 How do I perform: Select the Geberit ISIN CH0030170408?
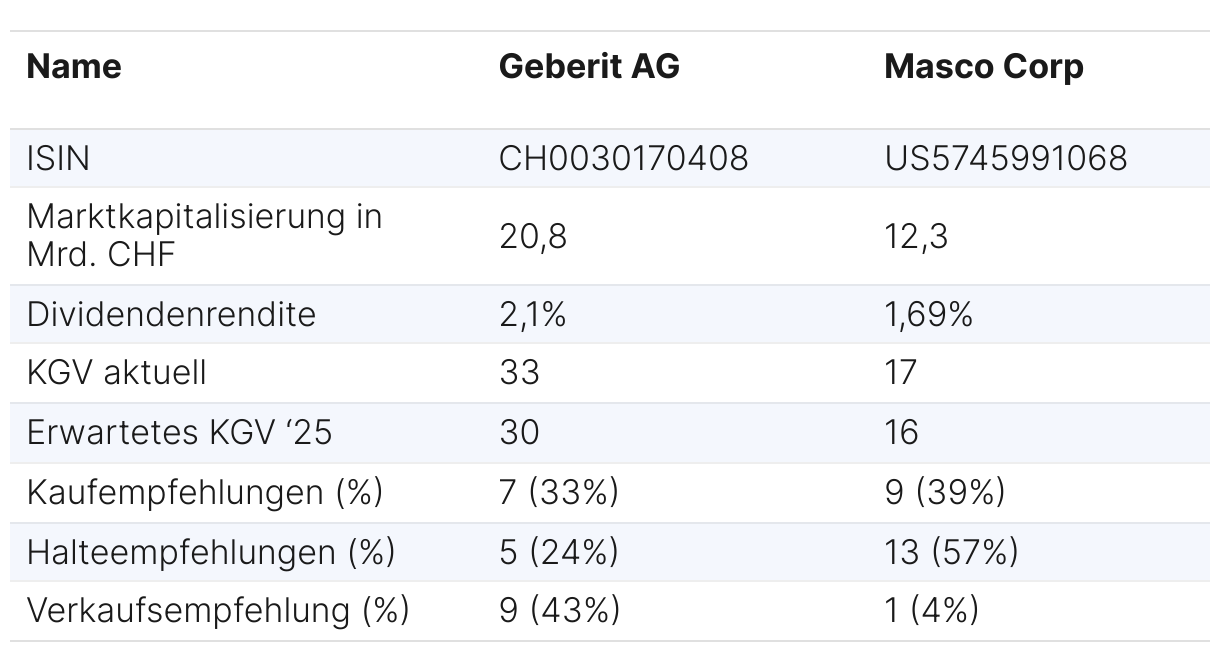pyautogui.click(x=623, y=158)
